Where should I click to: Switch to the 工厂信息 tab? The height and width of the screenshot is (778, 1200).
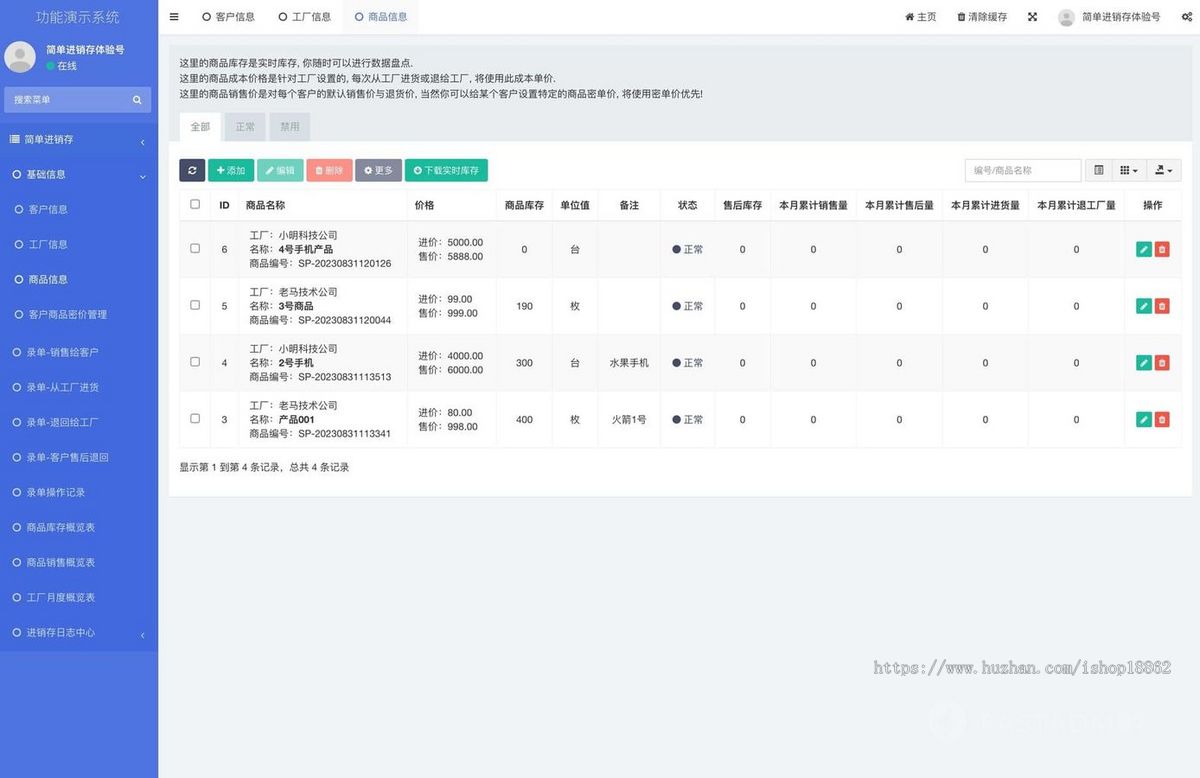click(304, 16)
